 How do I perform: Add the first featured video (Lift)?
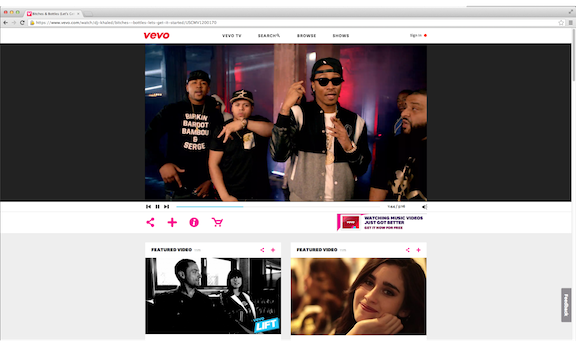point(273,250)
